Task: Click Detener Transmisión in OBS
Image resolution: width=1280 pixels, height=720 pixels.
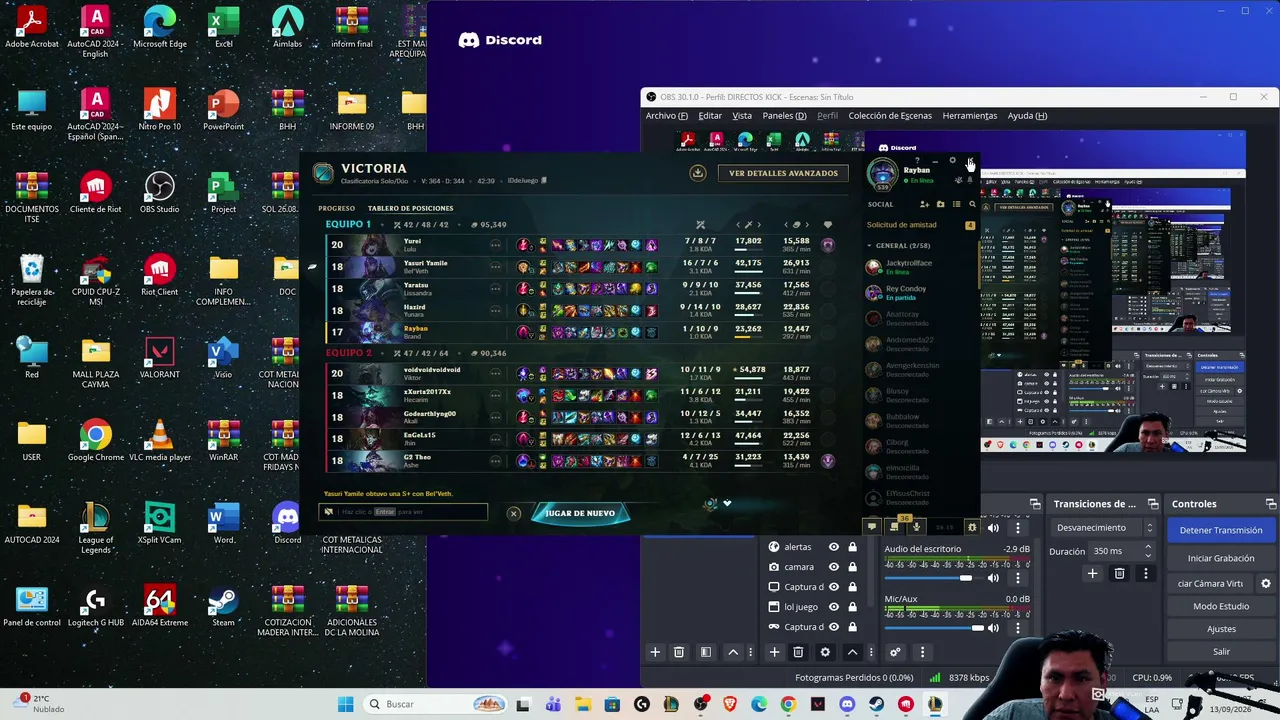Action: pos(1221,530)
